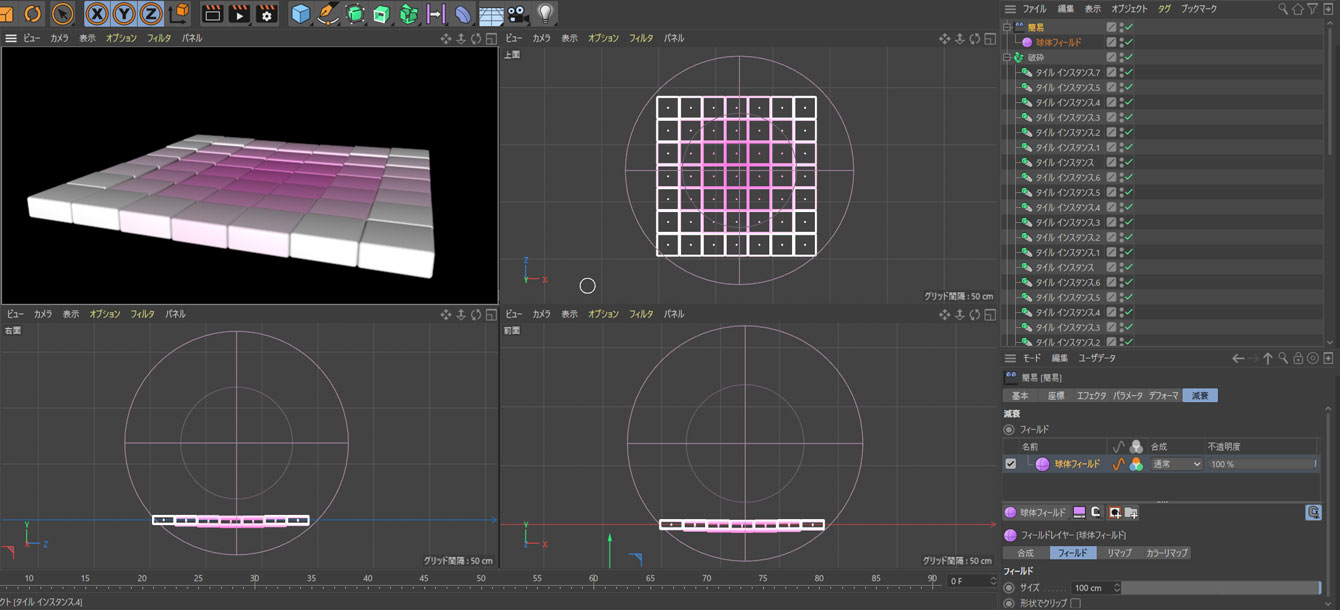
Task: Select the live selection arrow tool
Action: 62,14
